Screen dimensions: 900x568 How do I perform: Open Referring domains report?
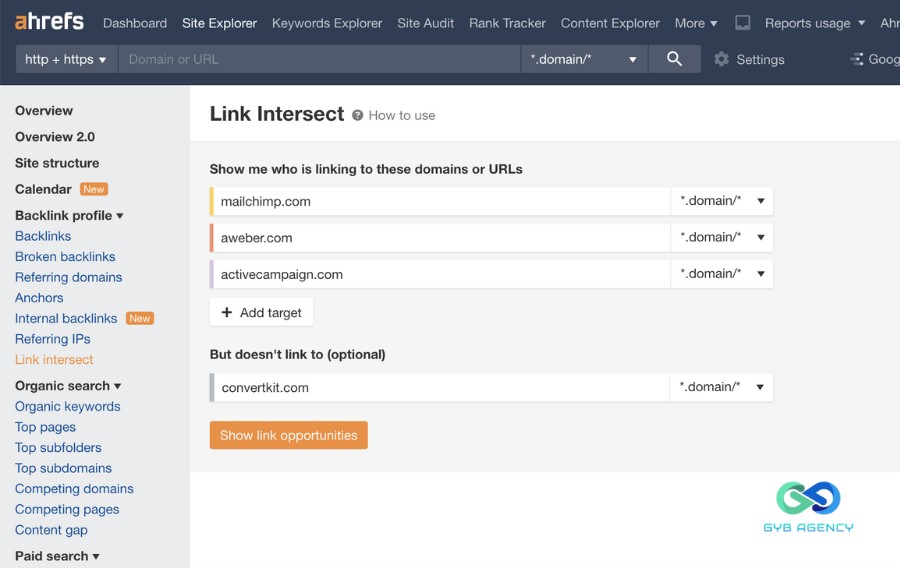(x=68, y=277)
